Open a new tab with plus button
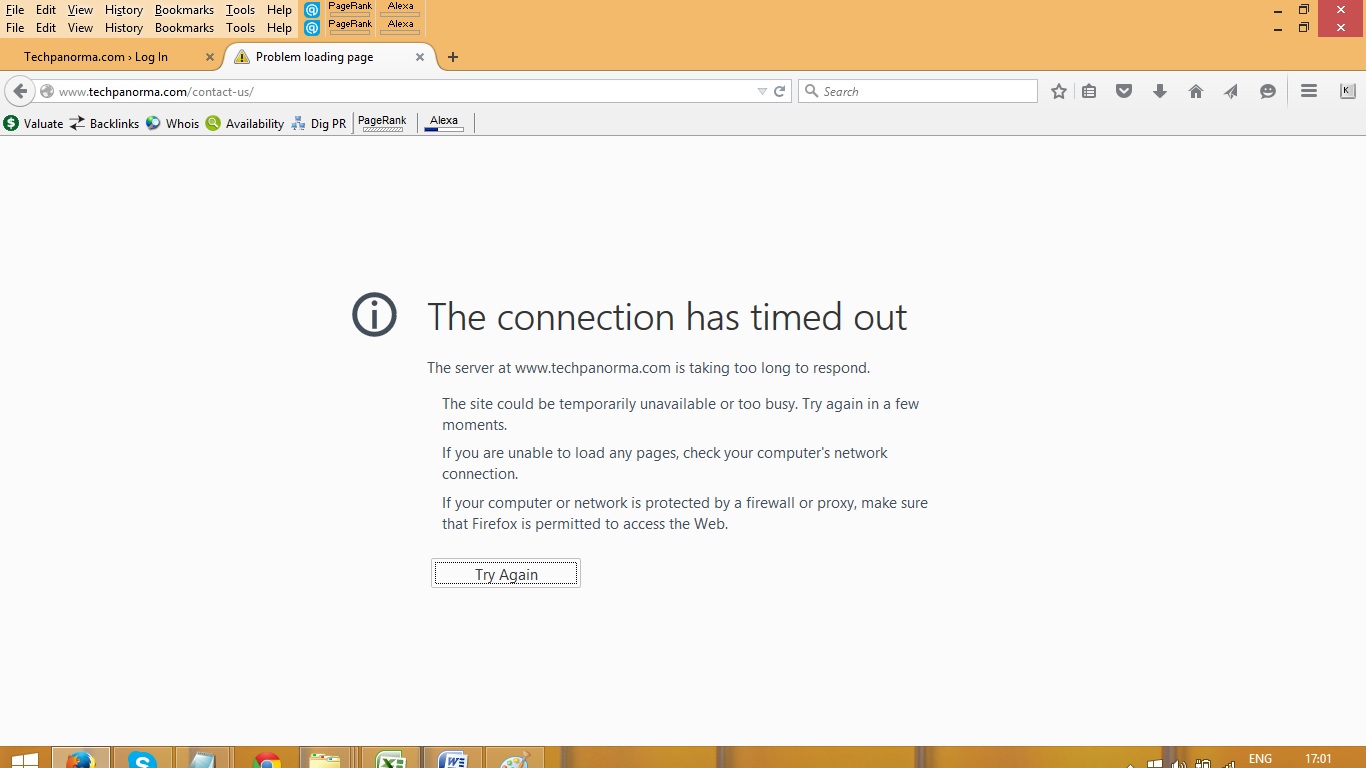This screenshot has height=768, width=1366. [x=453, y=57]
